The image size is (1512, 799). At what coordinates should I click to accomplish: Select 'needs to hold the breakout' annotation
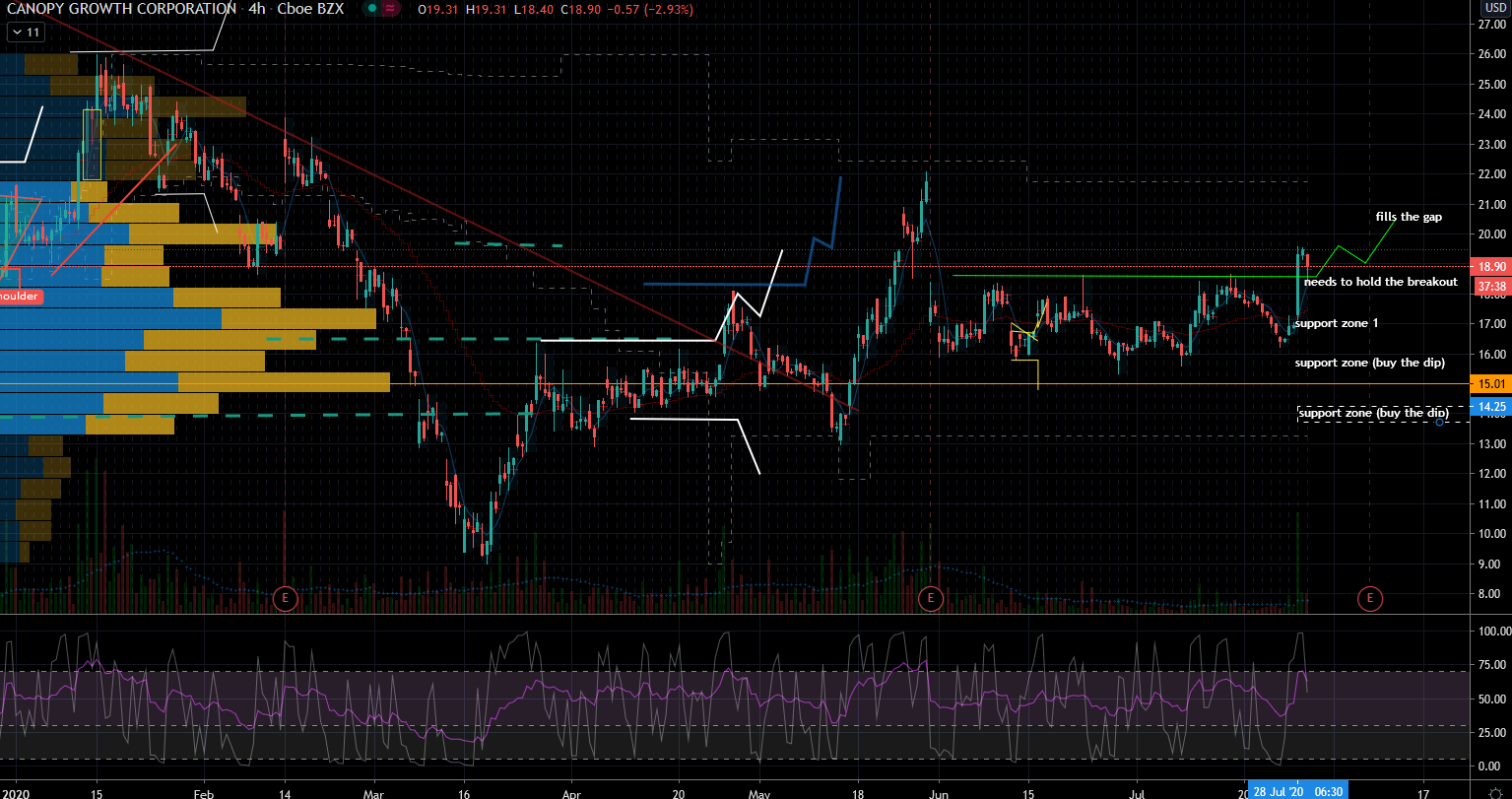[x=1380, y=282]
